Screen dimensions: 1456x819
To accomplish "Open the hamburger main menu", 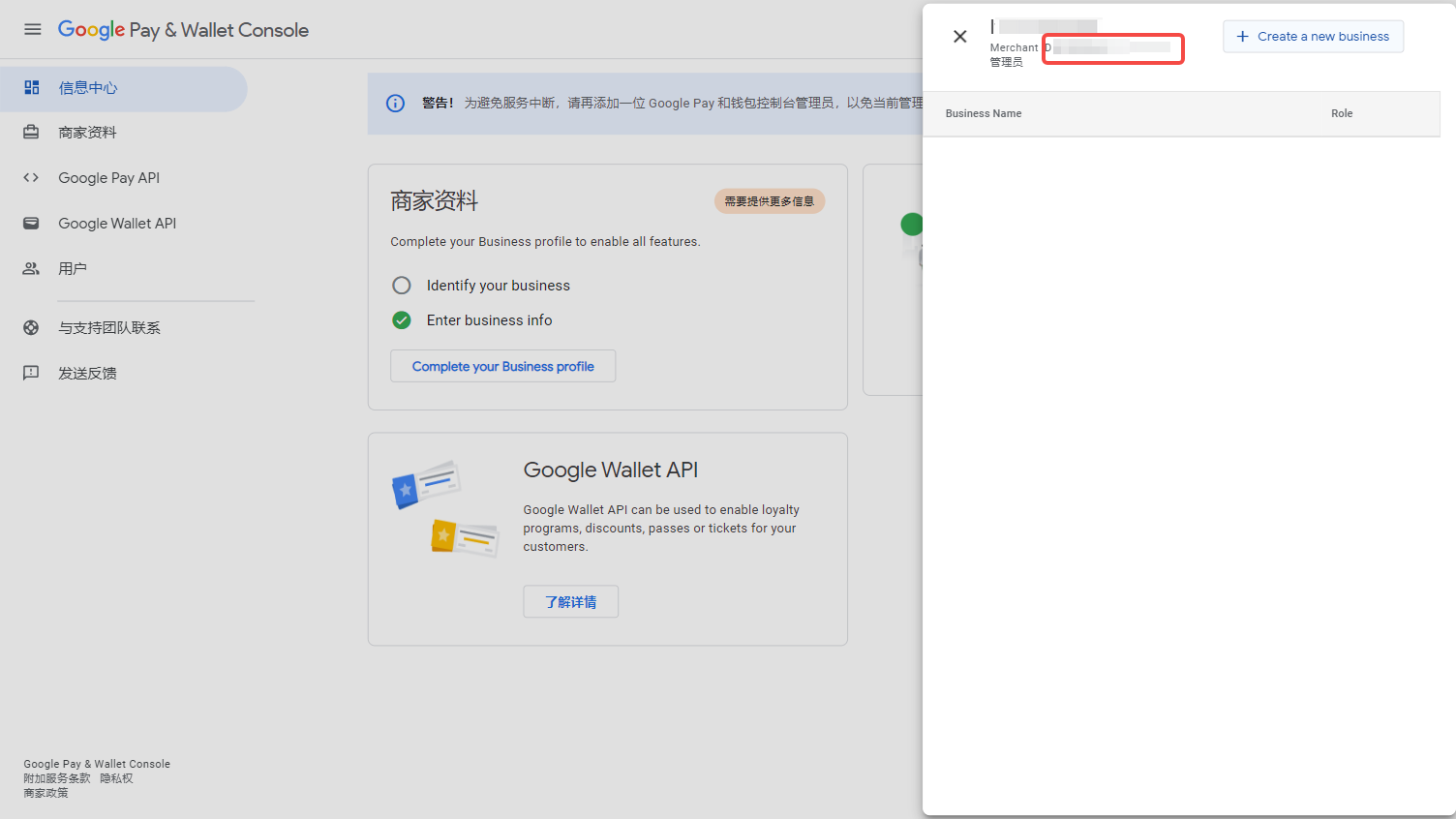I will pos(33,29).
